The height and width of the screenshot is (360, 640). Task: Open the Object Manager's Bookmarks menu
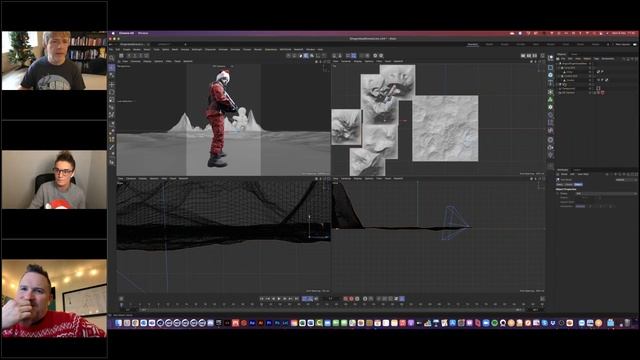click(608, 59)
